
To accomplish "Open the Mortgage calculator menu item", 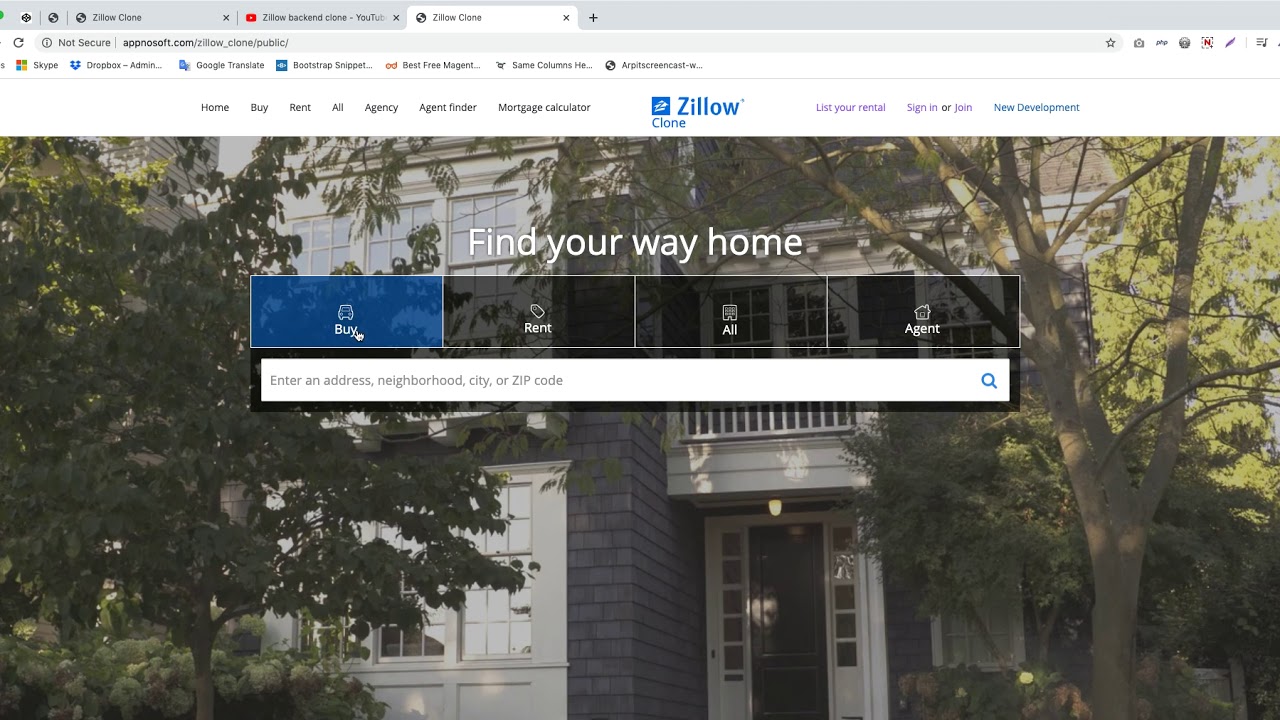I will point(544,107).
